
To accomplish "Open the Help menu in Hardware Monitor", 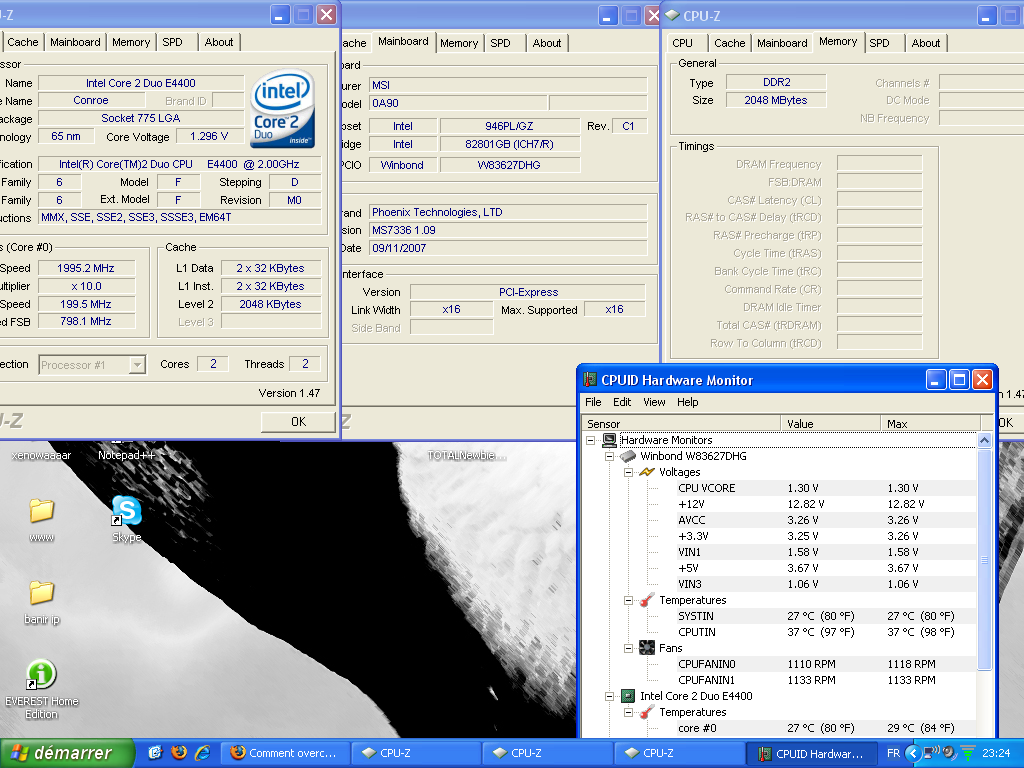I will tap(687, 402).
